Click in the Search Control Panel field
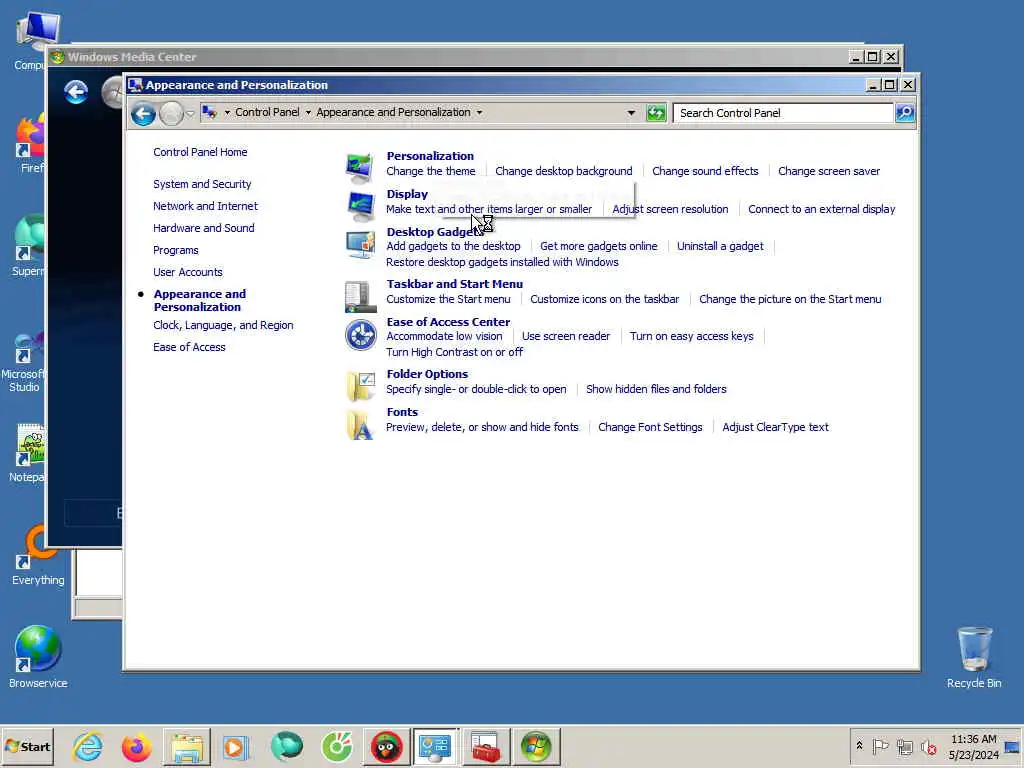The image size is (1024, 768). (x=783, y=113)
